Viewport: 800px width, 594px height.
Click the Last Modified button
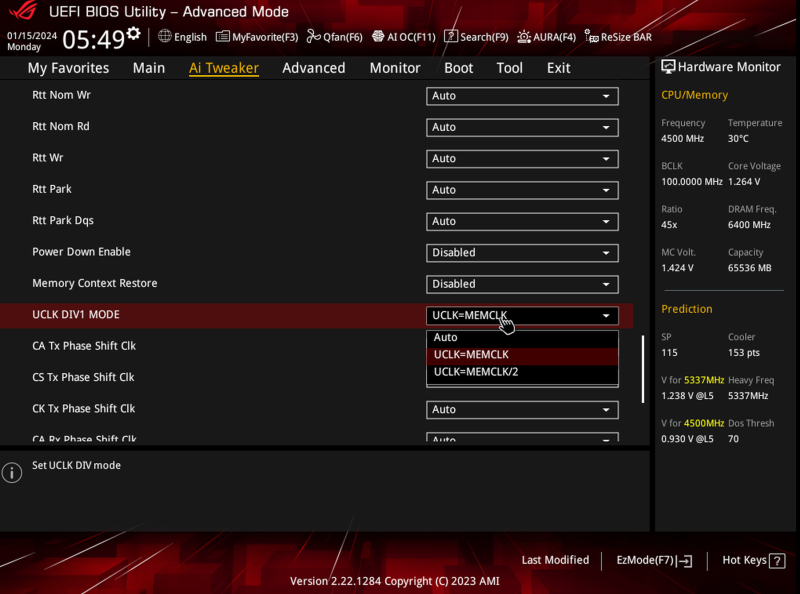(555, 560)
